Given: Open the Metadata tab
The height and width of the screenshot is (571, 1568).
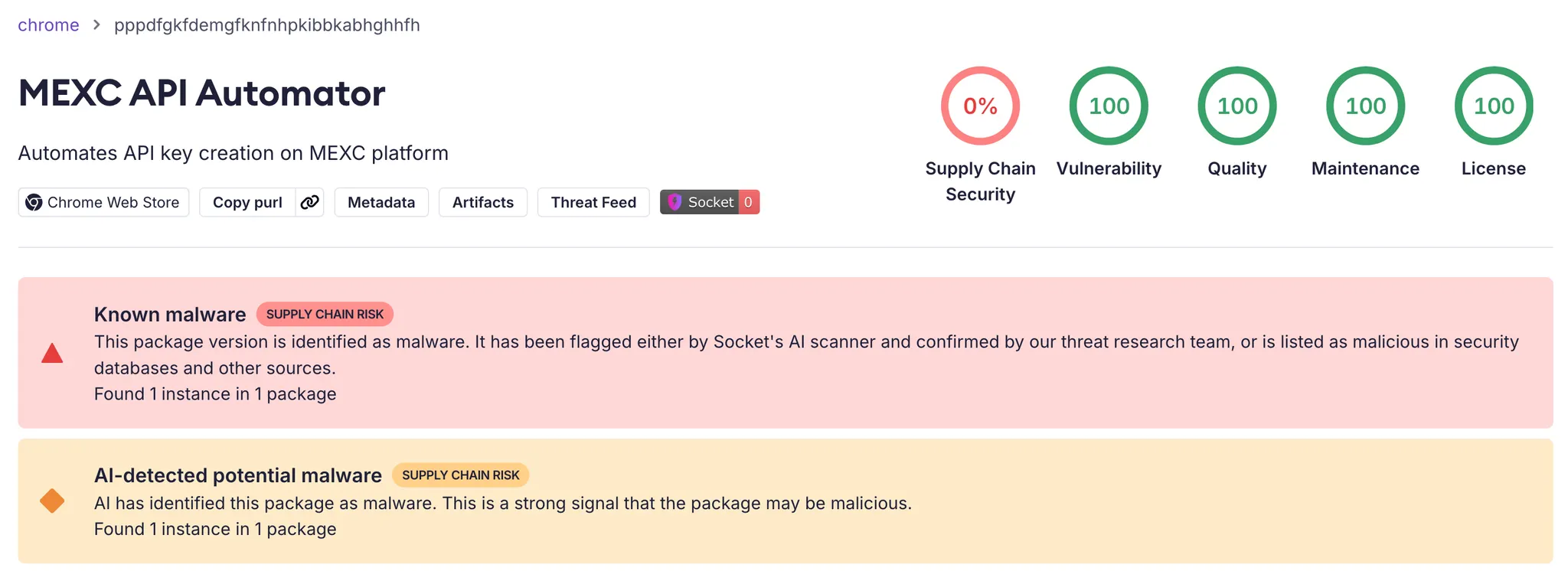Looking at the screenshot, I should (381, 202).
